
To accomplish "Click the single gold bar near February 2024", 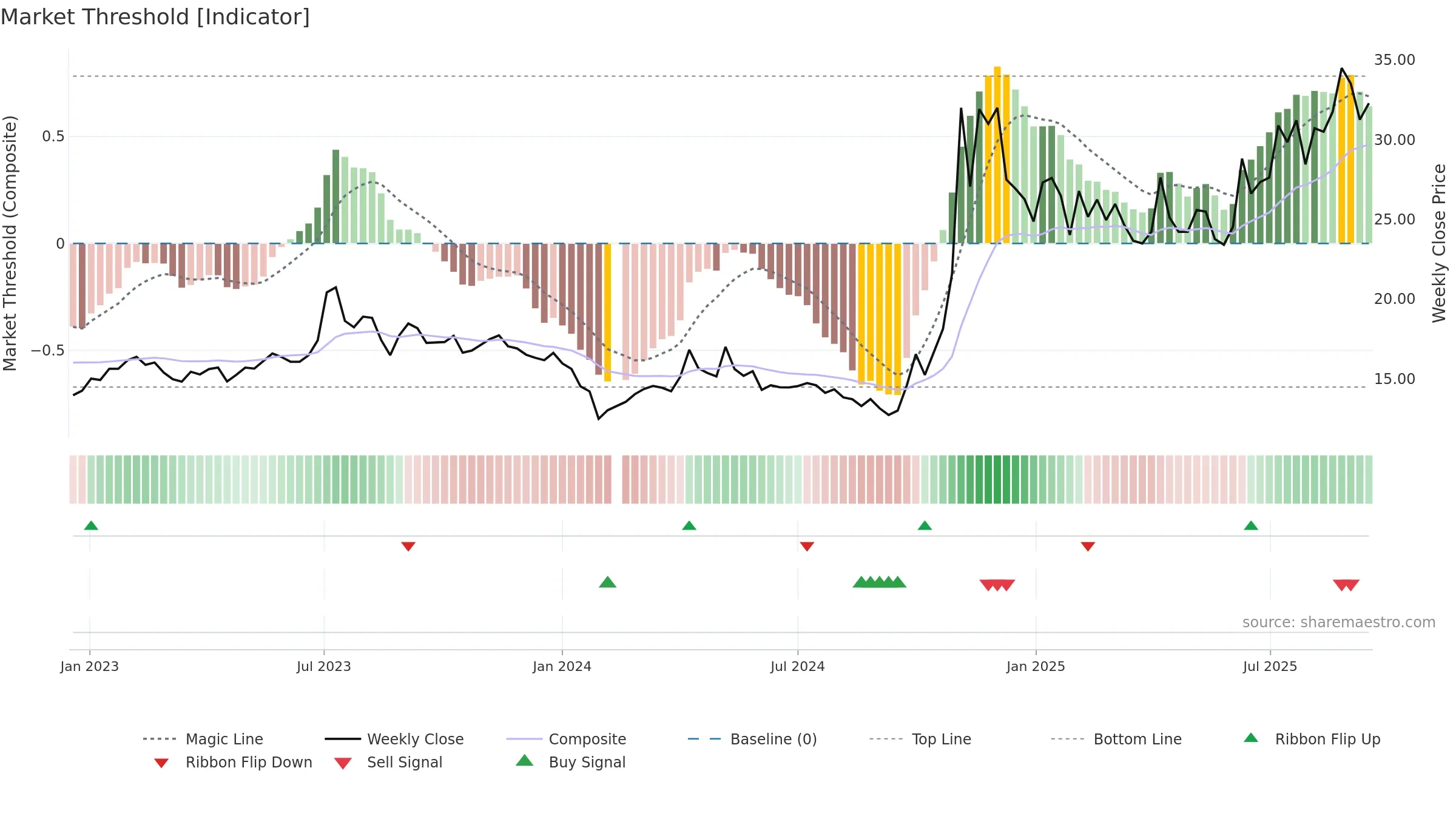I will (x=607, y=312).
